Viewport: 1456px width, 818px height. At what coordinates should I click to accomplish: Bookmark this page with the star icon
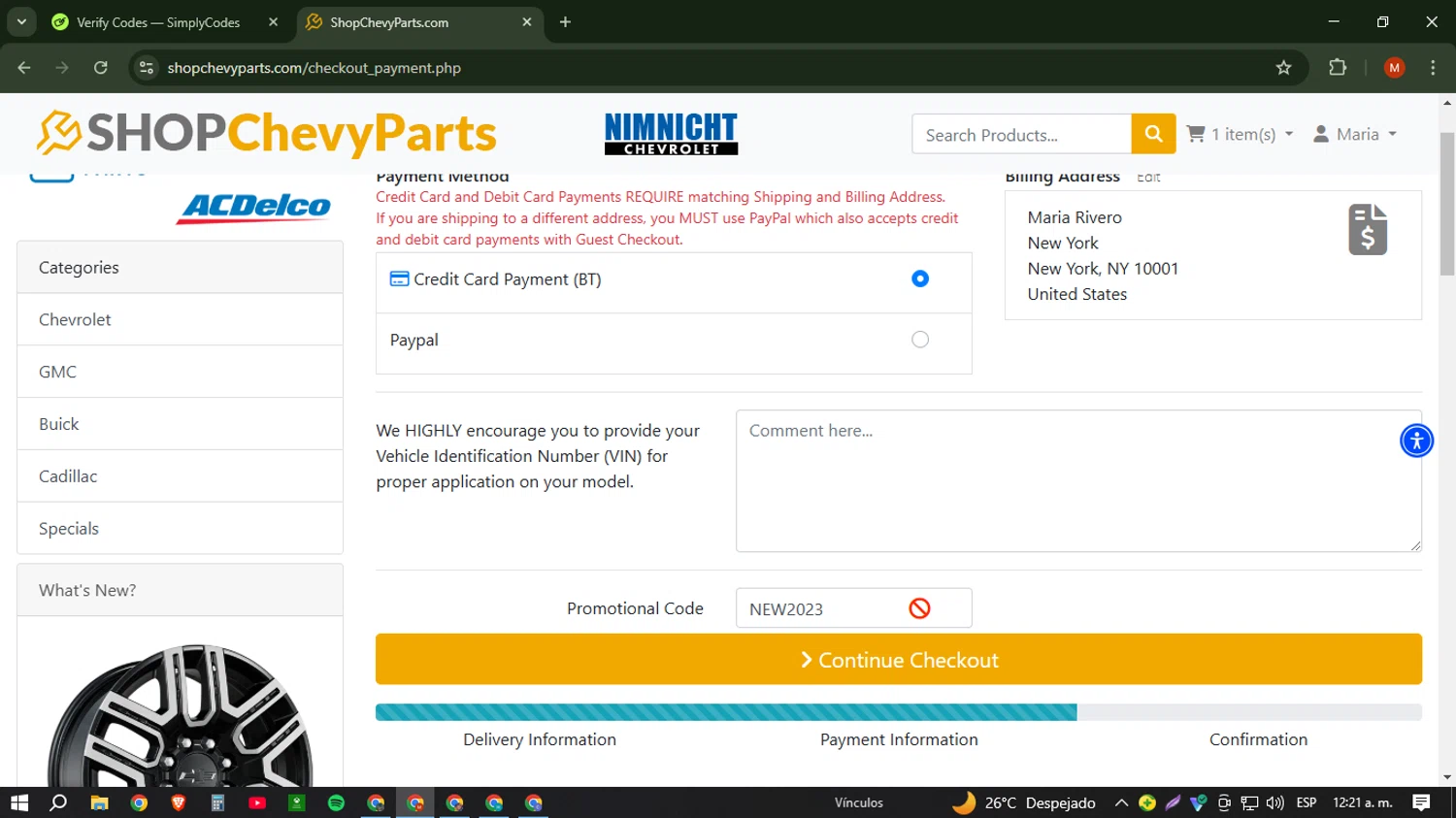(x=1283, y=68)
